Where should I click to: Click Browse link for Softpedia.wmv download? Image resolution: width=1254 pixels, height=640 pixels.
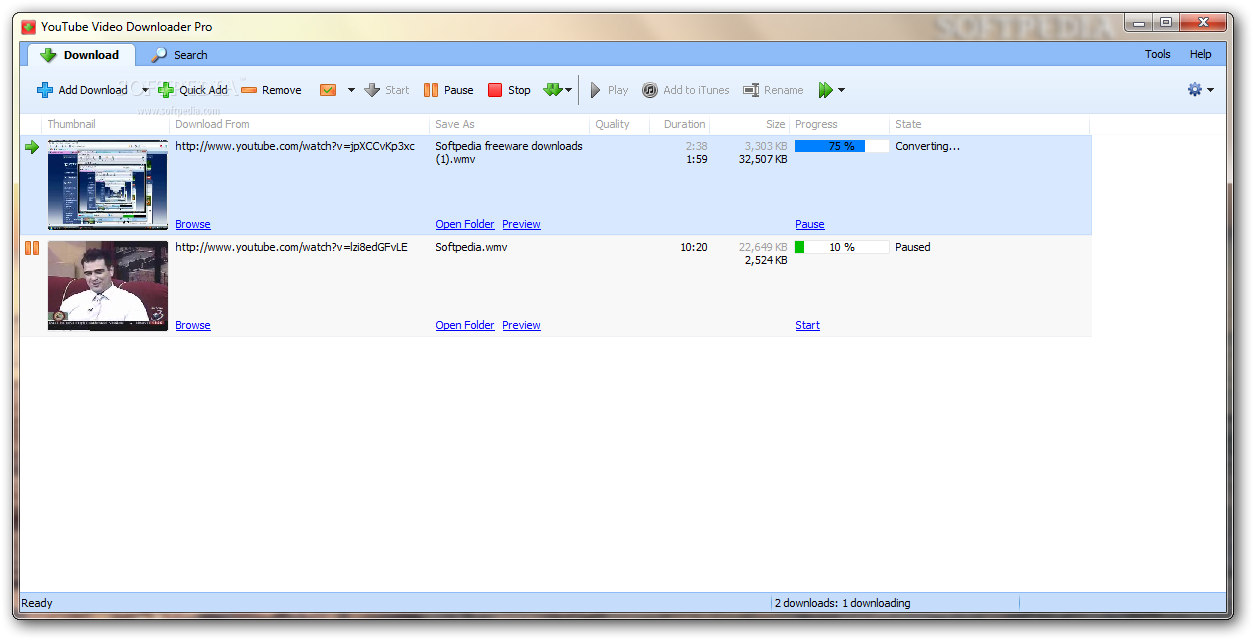193,325
